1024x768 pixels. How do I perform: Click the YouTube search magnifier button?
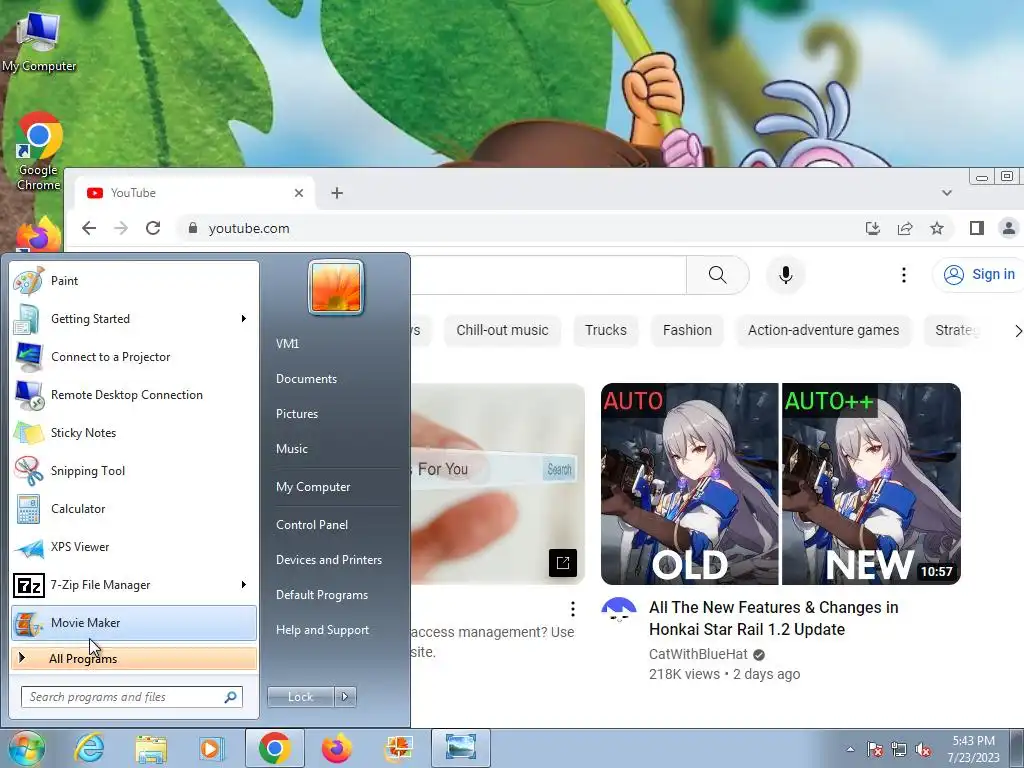click(717, 275)
